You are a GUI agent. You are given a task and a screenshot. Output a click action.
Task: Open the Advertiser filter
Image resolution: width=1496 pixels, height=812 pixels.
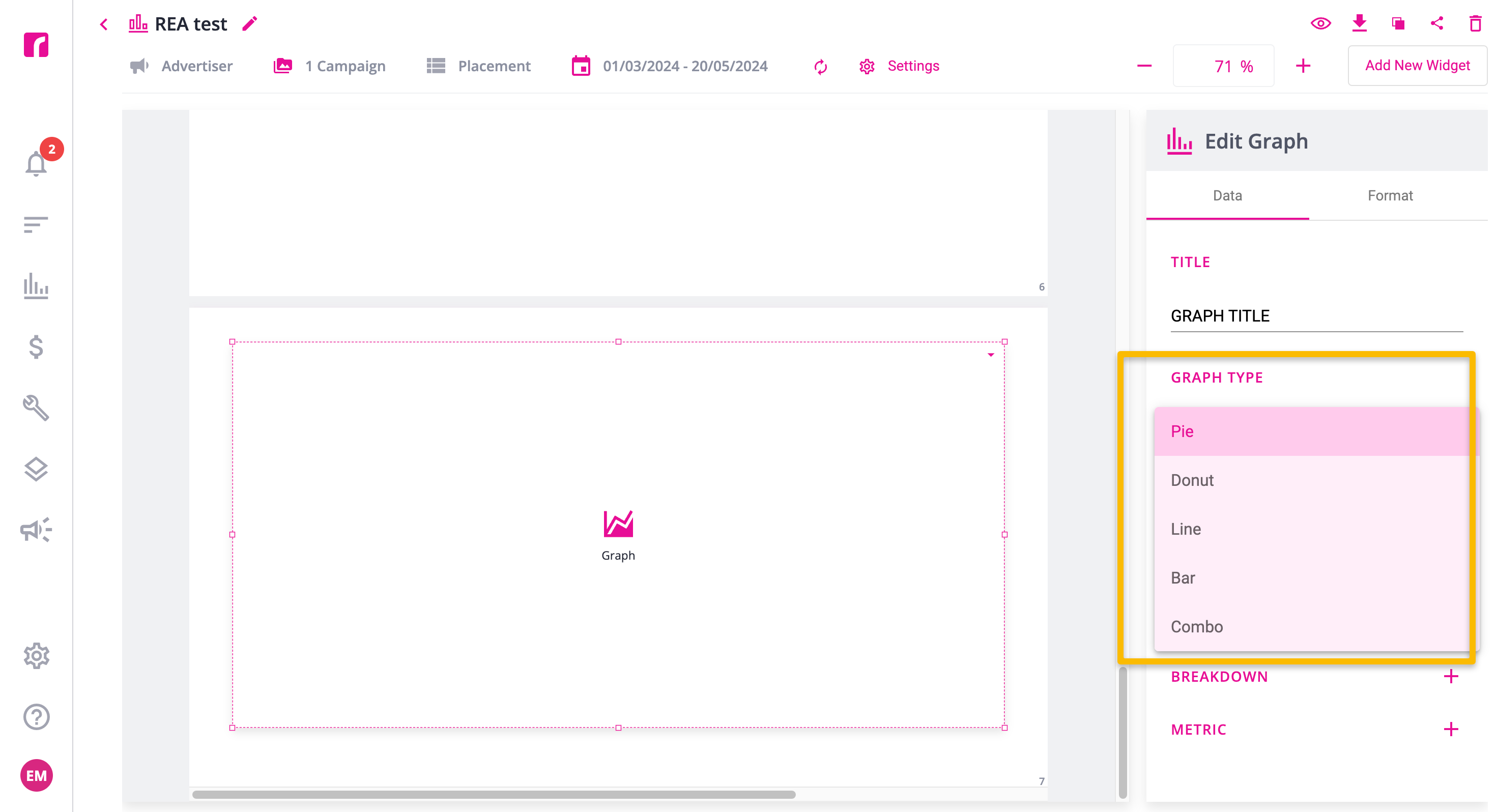click(181, 66)
